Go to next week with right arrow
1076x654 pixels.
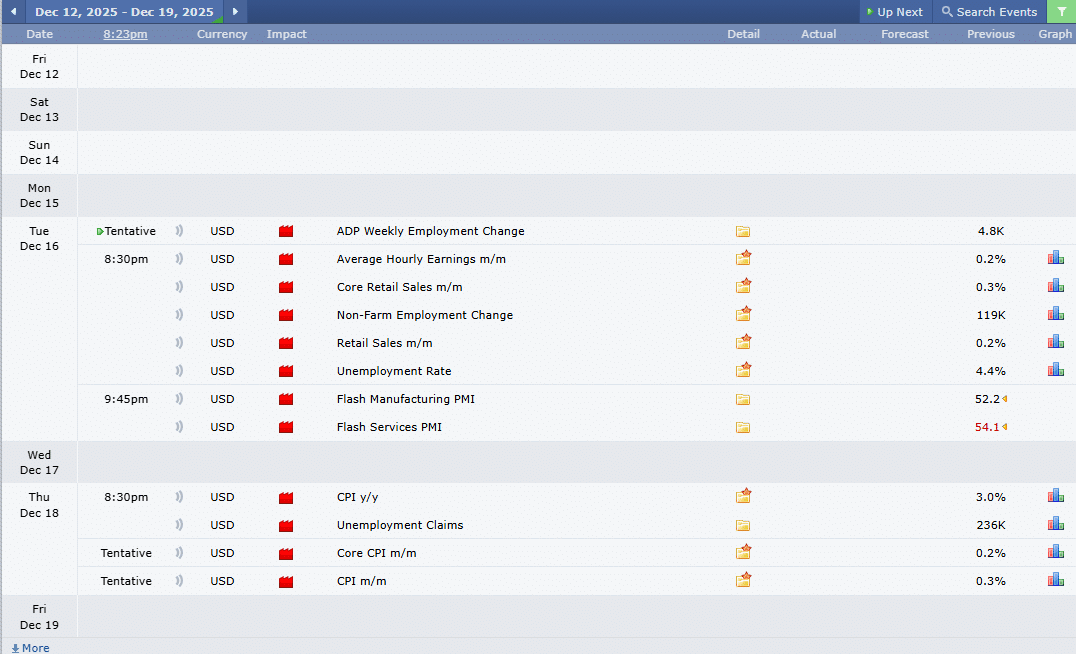[x=235, y=12]
